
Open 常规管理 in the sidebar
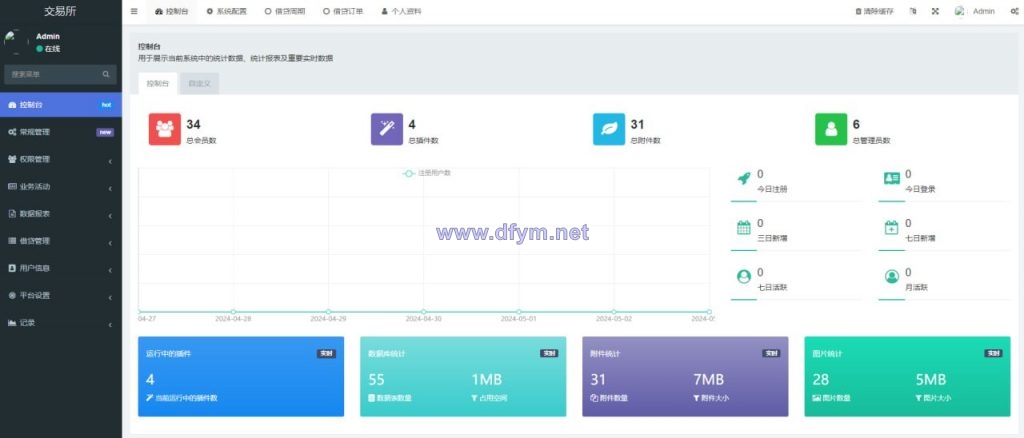tap(61, 132)
